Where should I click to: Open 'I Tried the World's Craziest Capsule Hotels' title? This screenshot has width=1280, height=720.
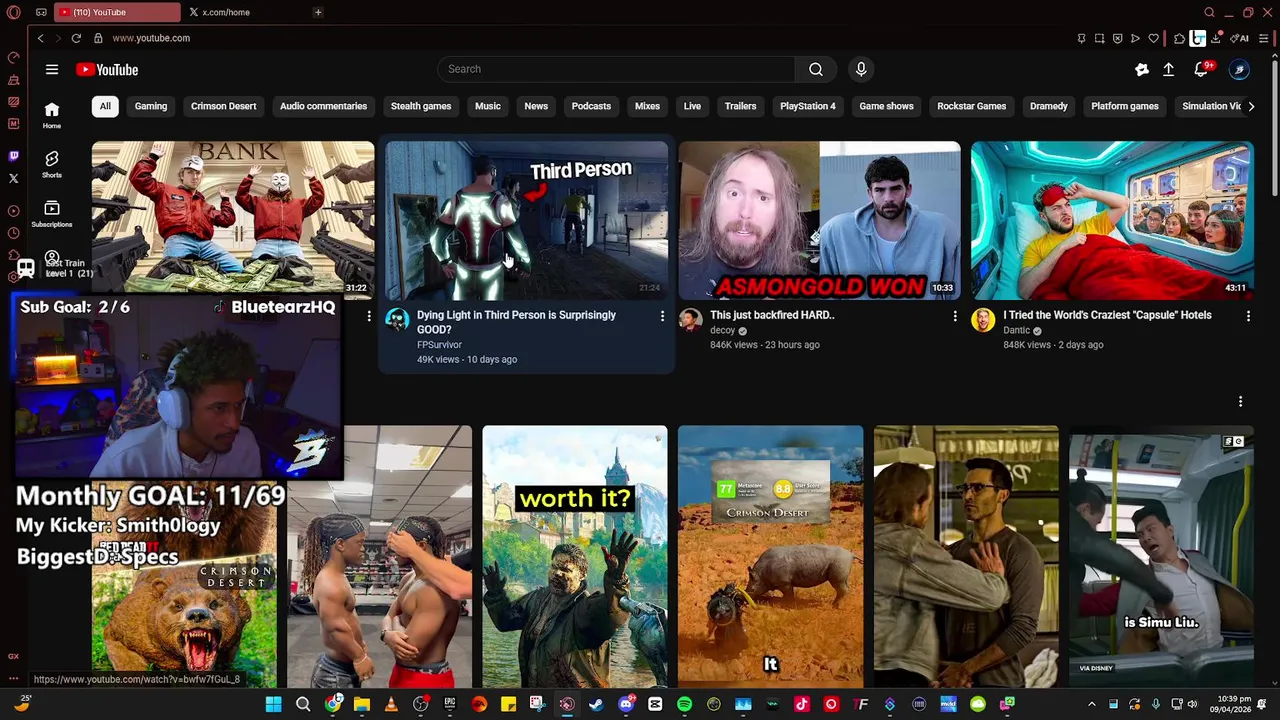1107,315
